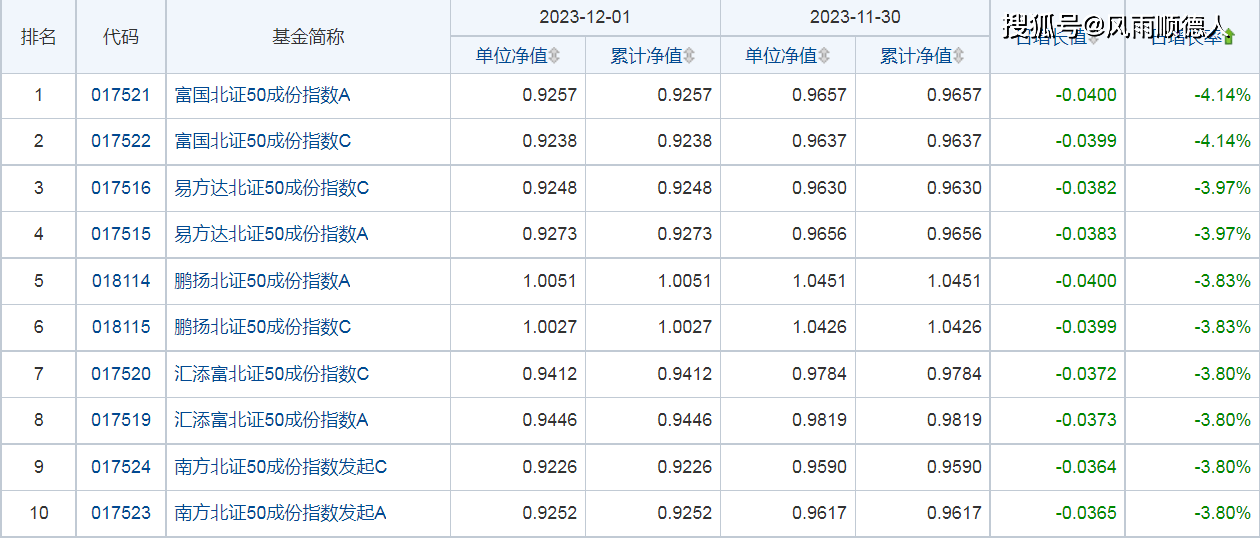Screen dimensions: 1260x538
Task: Click the 代码 column header
Action: (121, 37)
